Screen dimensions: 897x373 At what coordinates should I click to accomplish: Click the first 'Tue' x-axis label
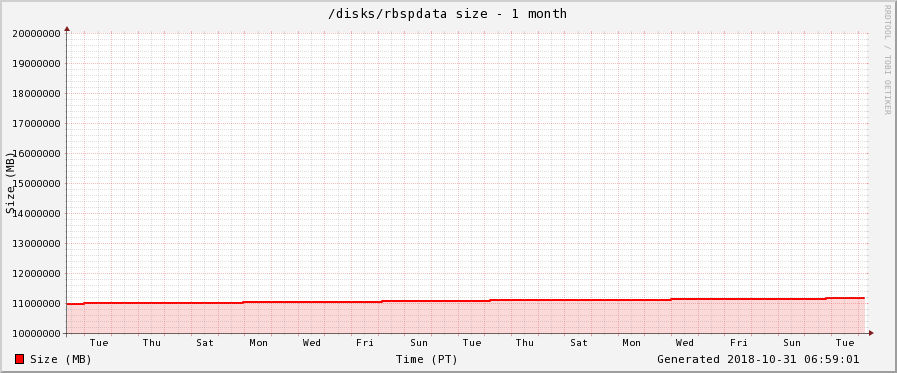point(99,343)
